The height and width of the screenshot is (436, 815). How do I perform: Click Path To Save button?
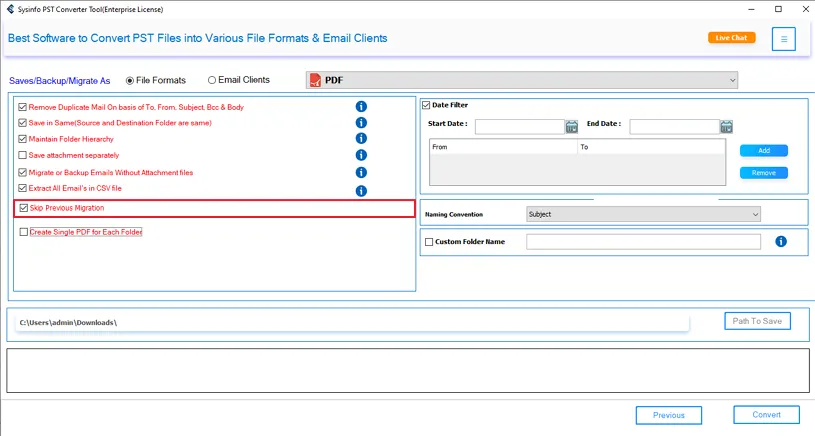757,321
